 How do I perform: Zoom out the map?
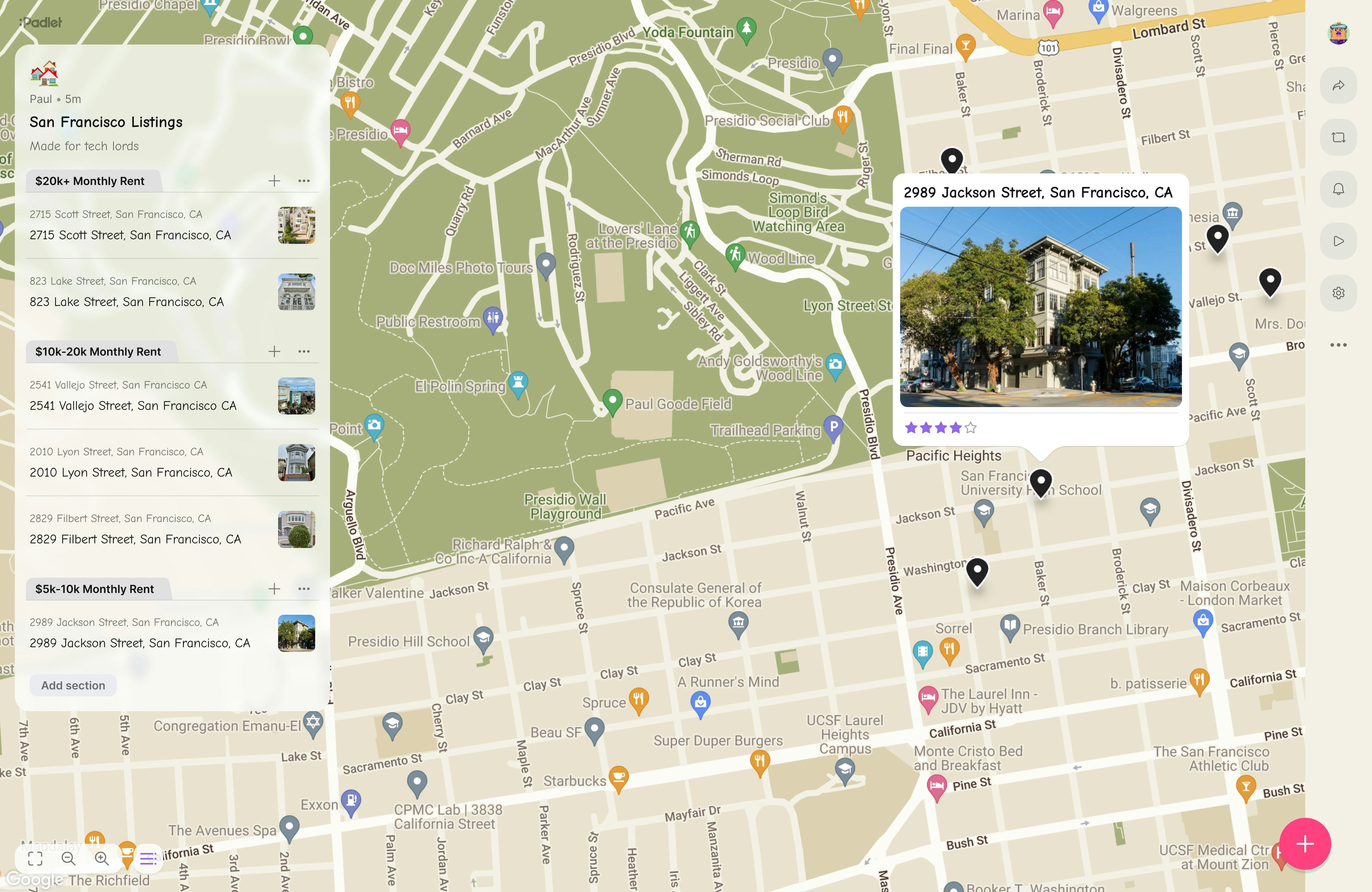(x=69, y=859)
